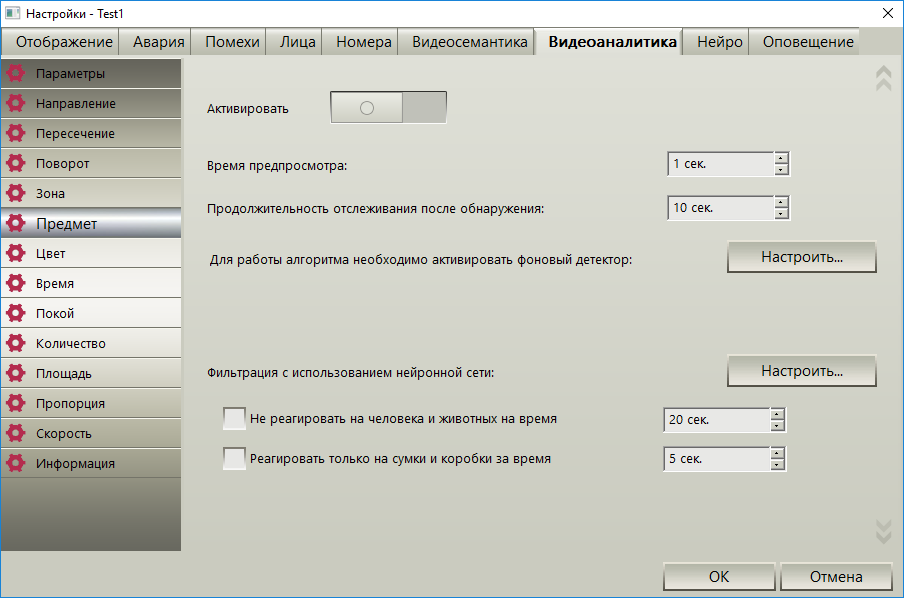Click the double-chevron scroll up icon
The width and height of the screenshot is (904, 598).
tap(883, 78)
